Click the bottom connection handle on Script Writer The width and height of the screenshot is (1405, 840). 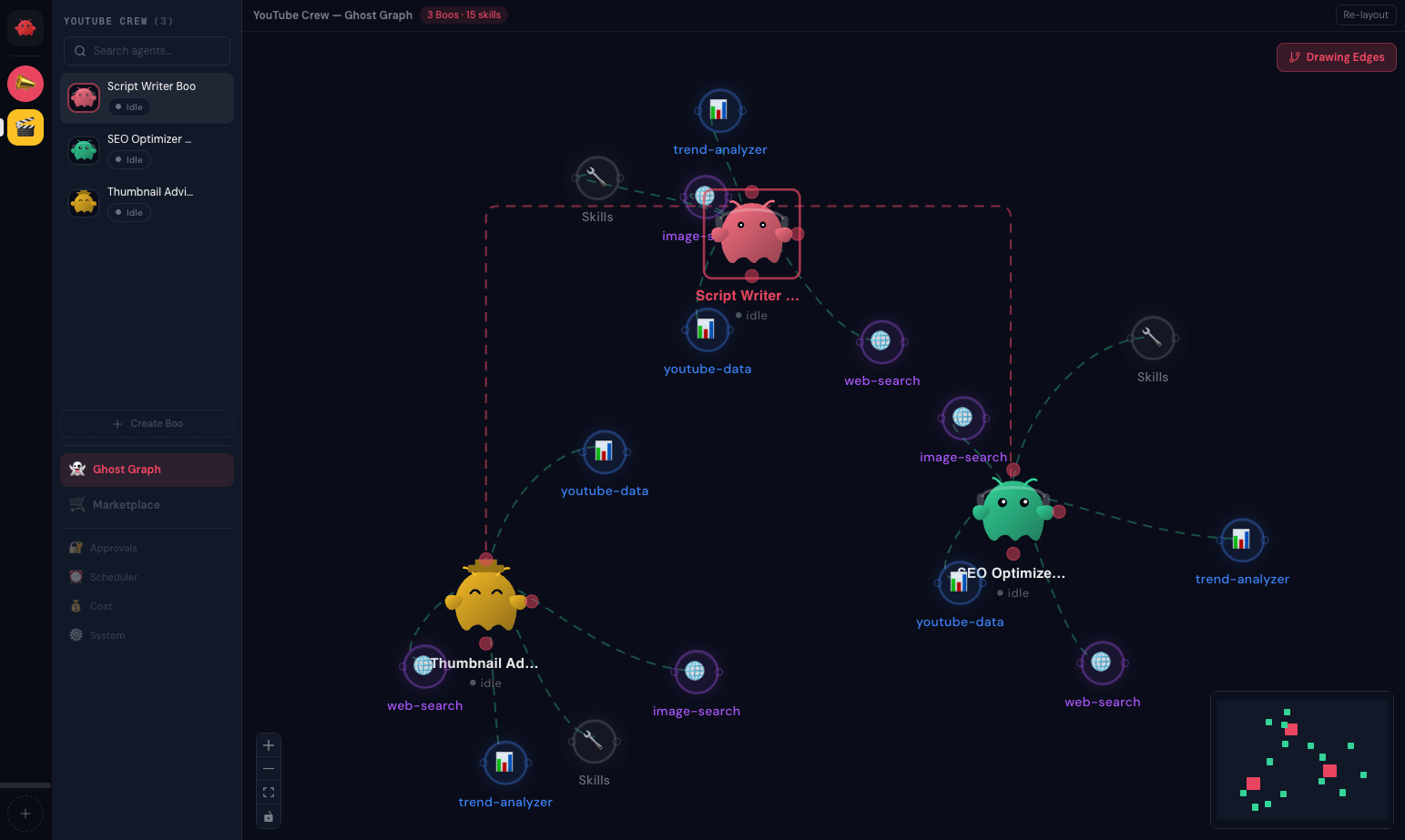pos(751,276)
